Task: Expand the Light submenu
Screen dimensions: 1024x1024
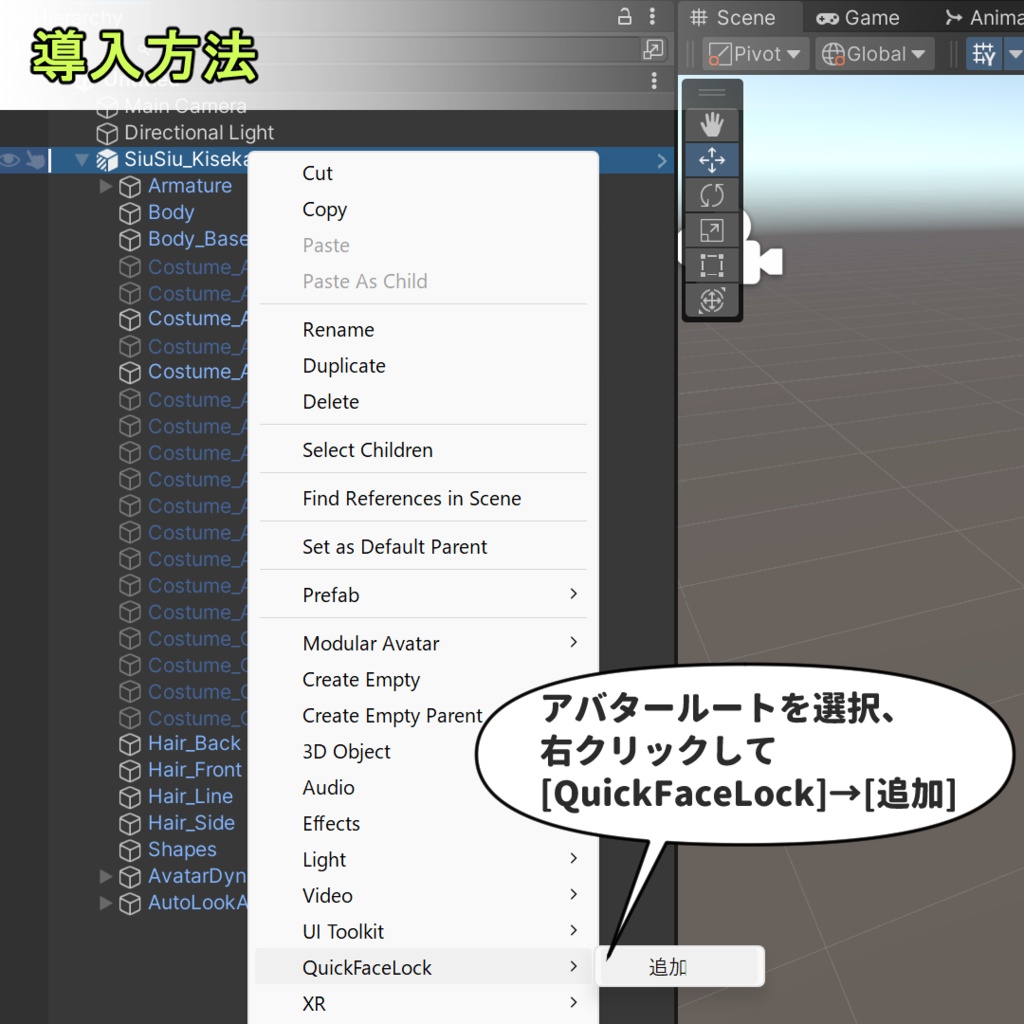Action: point(423,859)
